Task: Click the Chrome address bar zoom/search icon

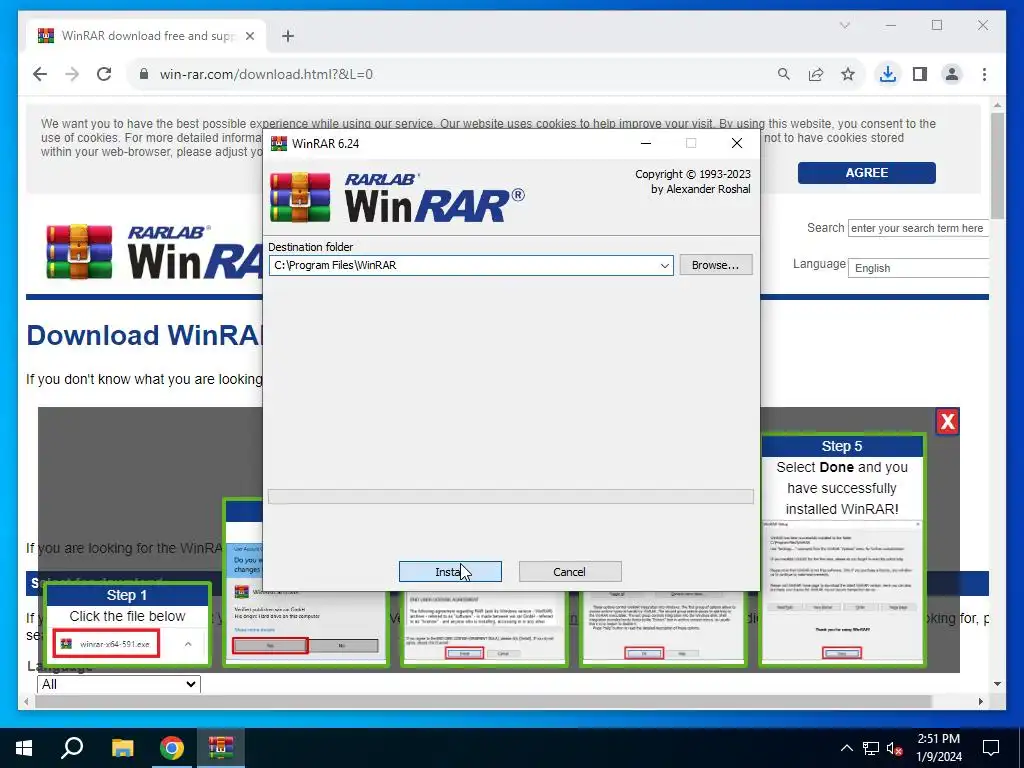Action: point(784,74)
